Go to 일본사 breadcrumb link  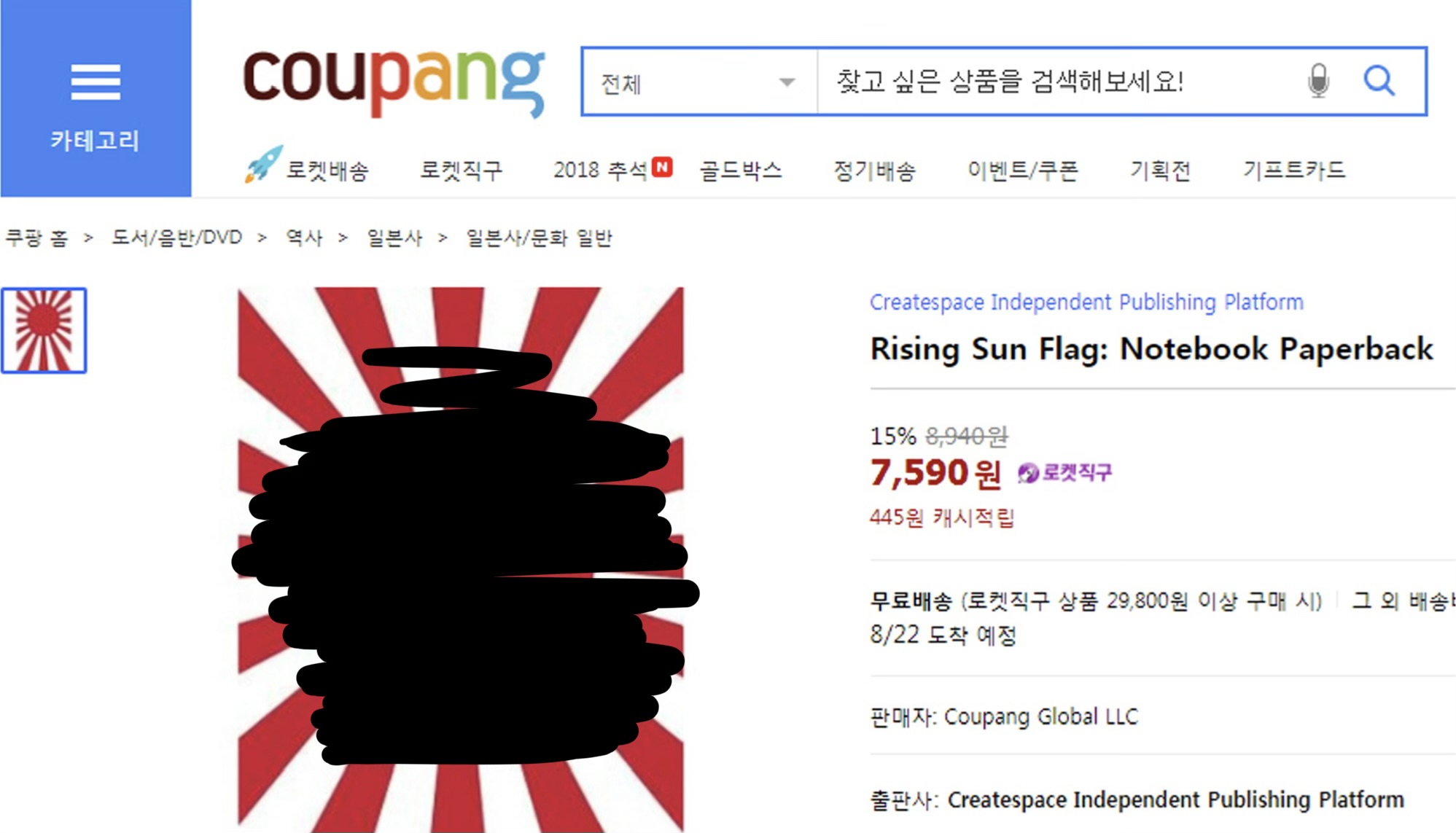394,238
